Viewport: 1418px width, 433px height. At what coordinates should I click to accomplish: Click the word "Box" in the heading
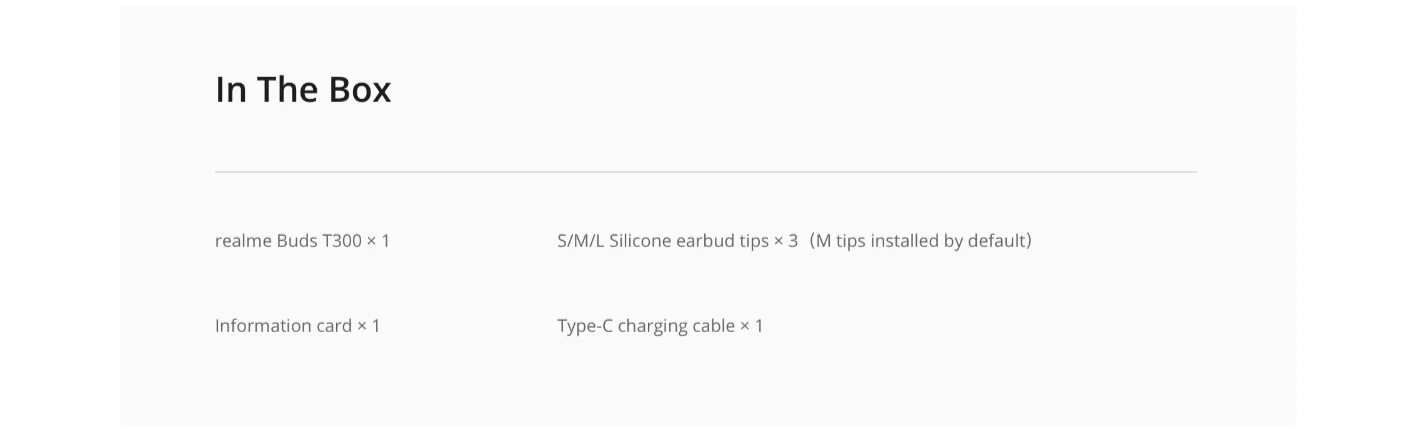click(360, 89)
